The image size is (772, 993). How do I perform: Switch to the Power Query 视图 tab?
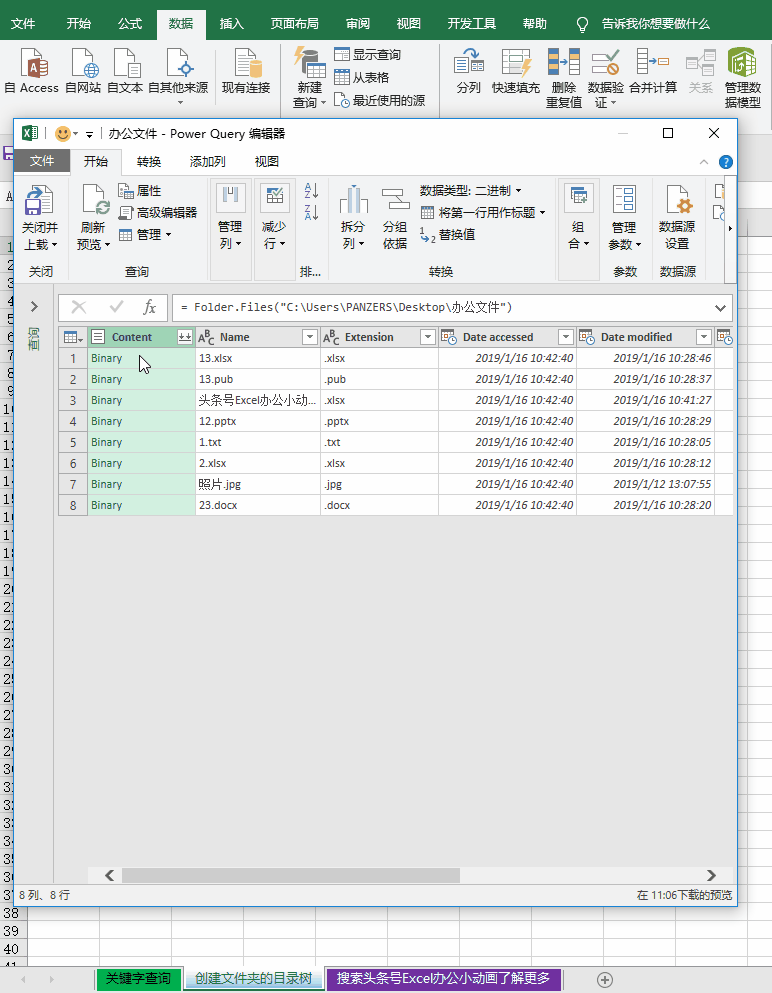pyautogui.click(x=267, y=161)
